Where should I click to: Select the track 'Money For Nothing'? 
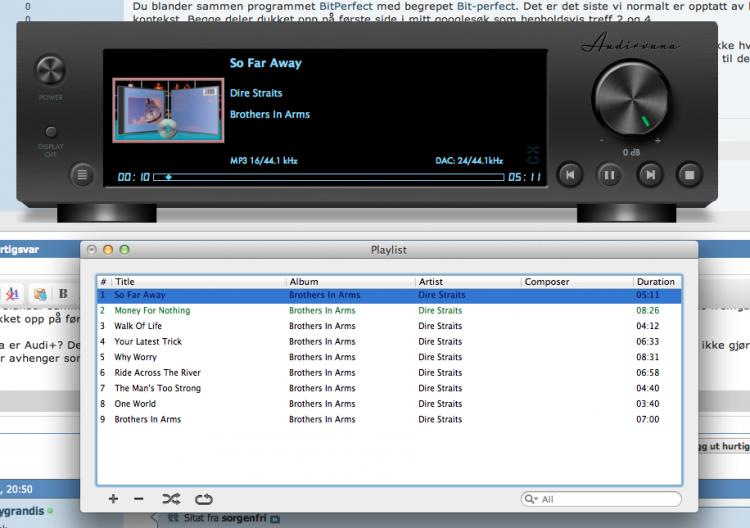tap(389, 310)
